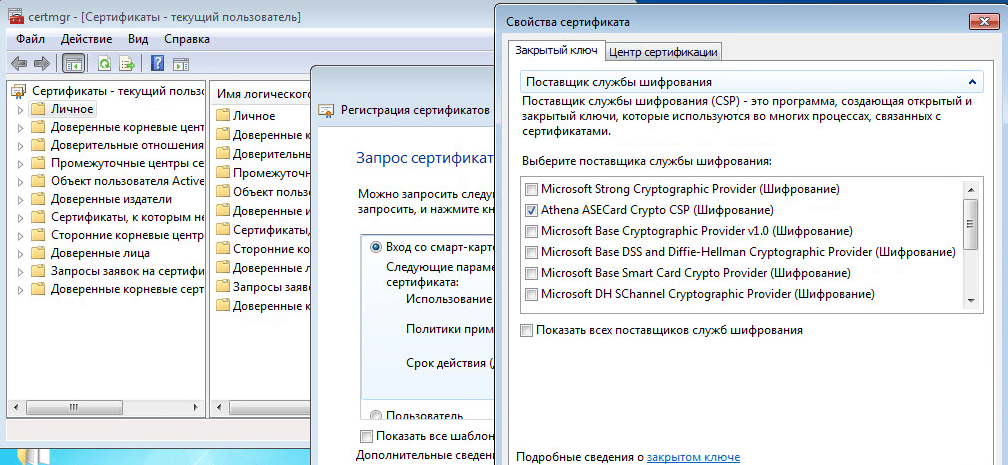Check Microsoft Base Cryptographic Provider v1.0 checkbox
This screenshot has width=1008, height=465.
point(531,231)
